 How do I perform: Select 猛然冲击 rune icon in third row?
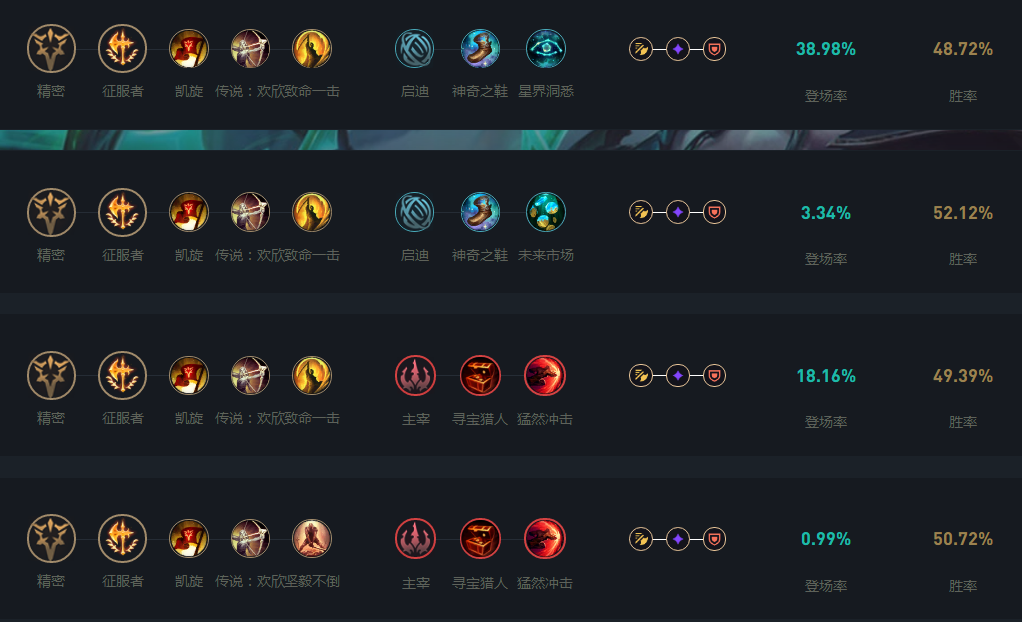tap(545, 376)
